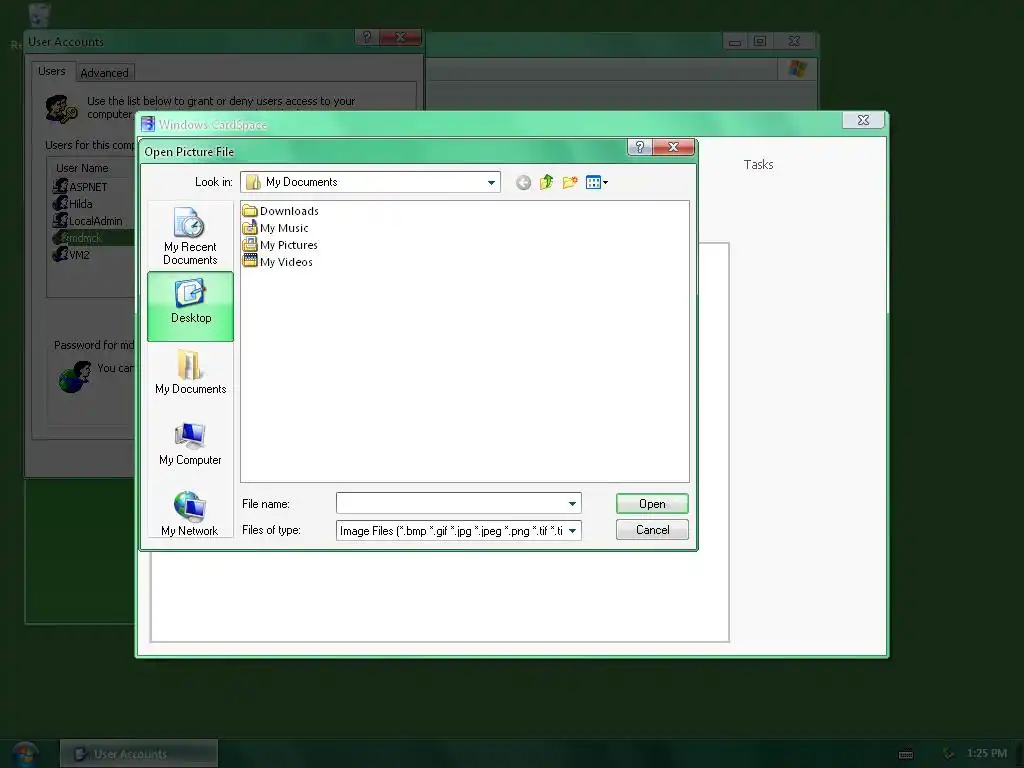Select ASPNET user in User Accounts
Screen dimensions: 1024x768
80,187
